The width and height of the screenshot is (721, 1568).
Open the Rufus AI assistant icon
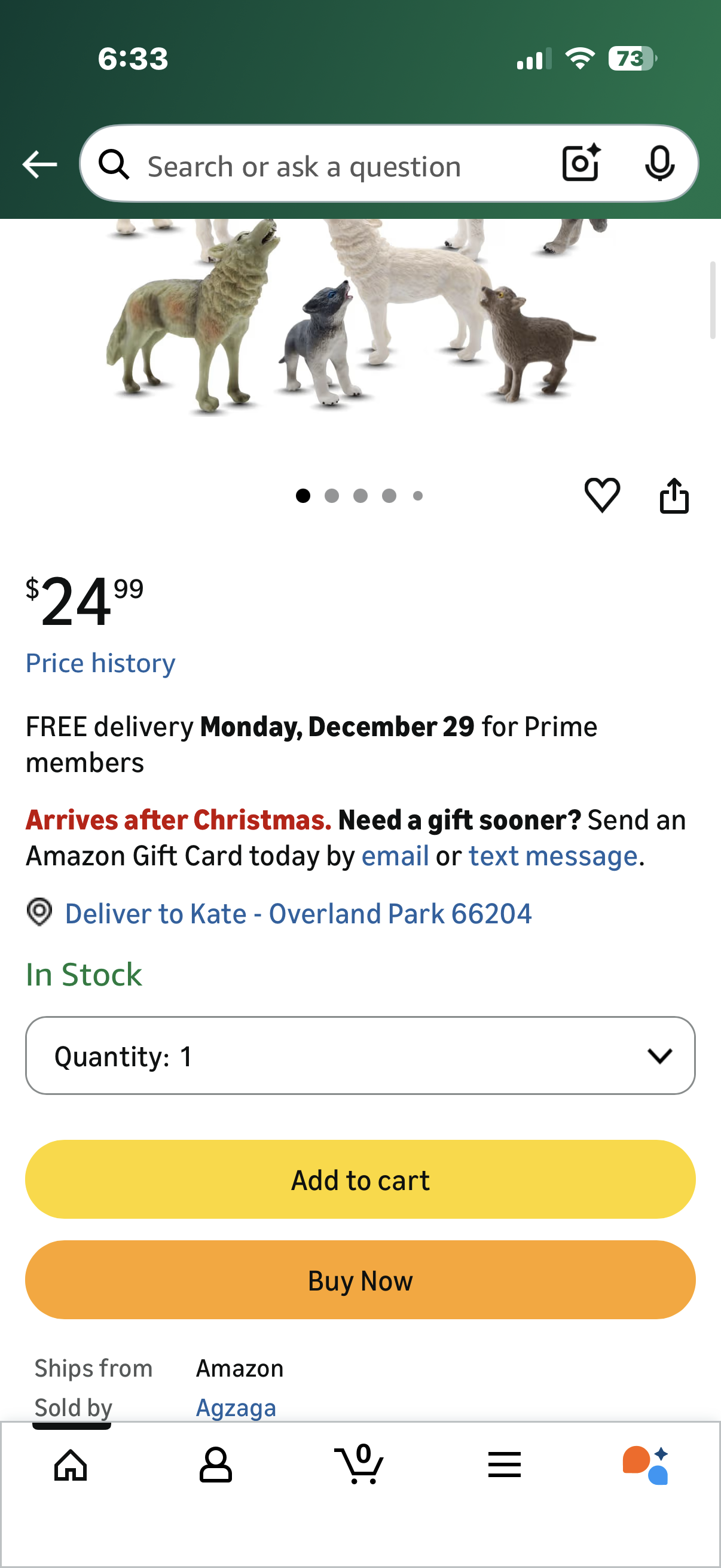646,1465
